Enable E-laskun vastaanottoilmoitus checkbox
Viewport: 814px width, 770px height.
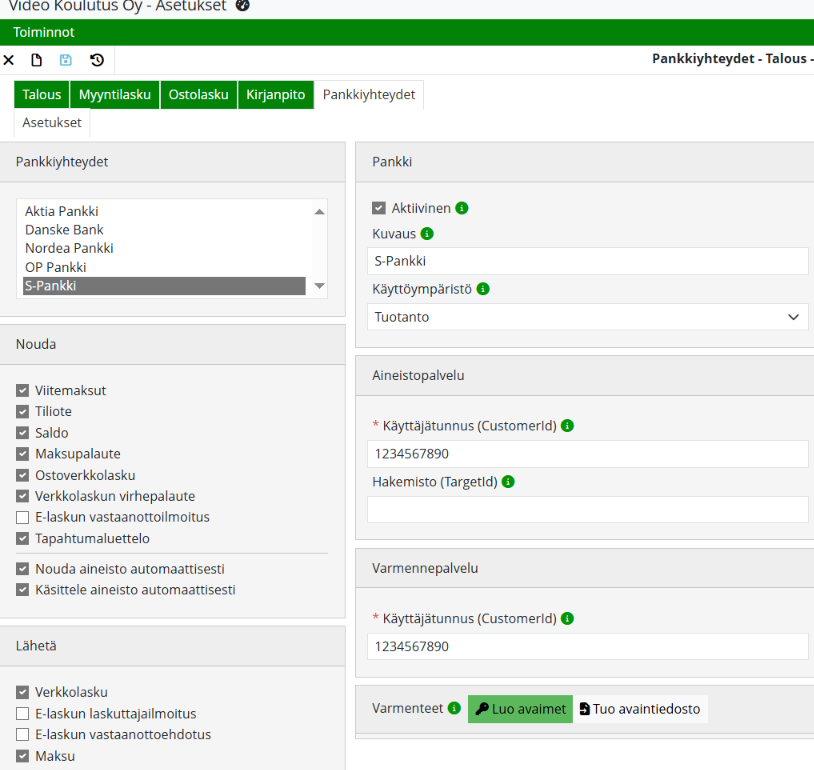(22, 517)
